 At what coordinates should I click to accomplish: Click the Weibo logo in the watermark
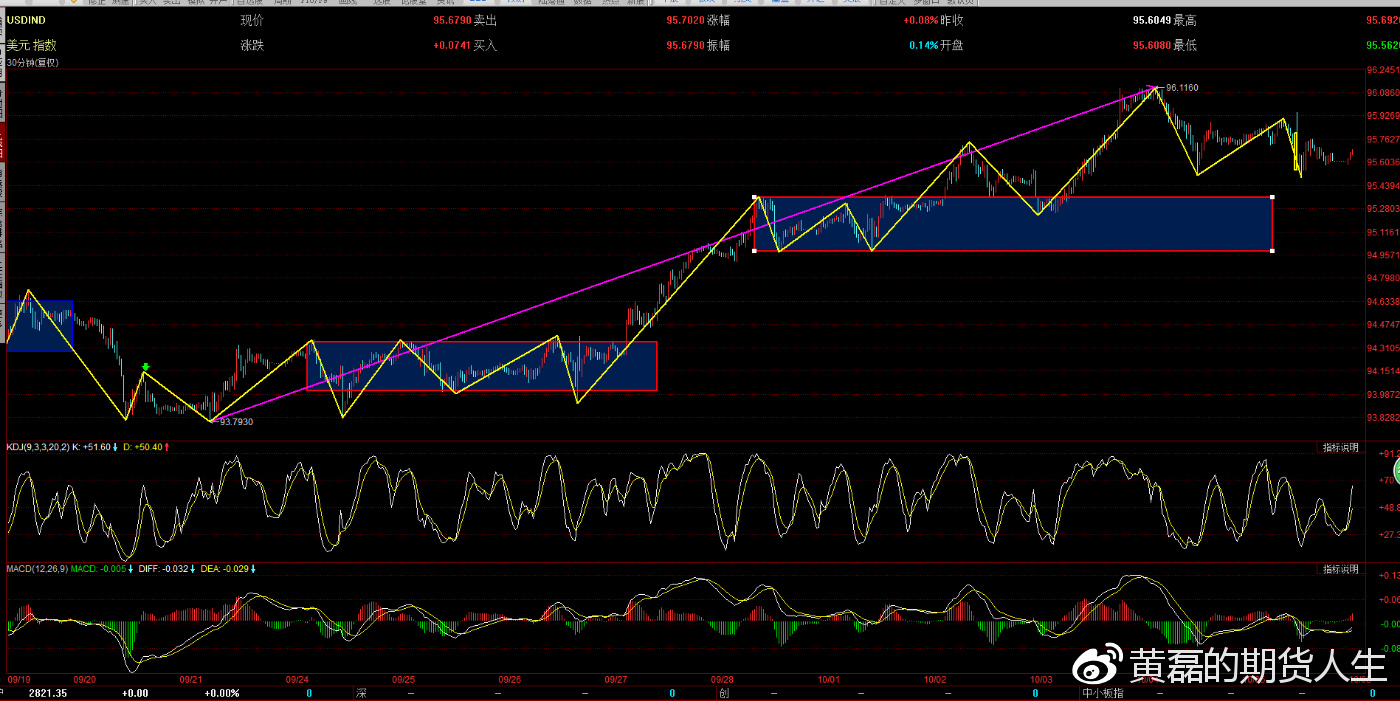click(1100, 664)
